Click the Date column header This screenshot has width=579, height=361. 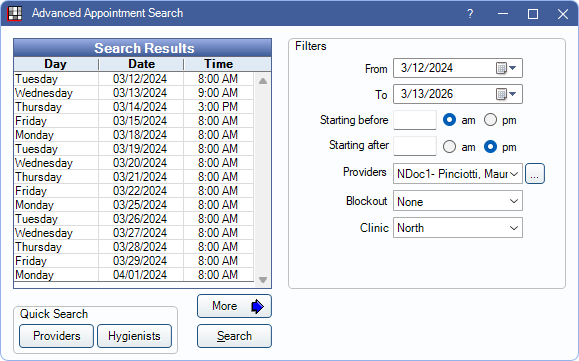141,64
